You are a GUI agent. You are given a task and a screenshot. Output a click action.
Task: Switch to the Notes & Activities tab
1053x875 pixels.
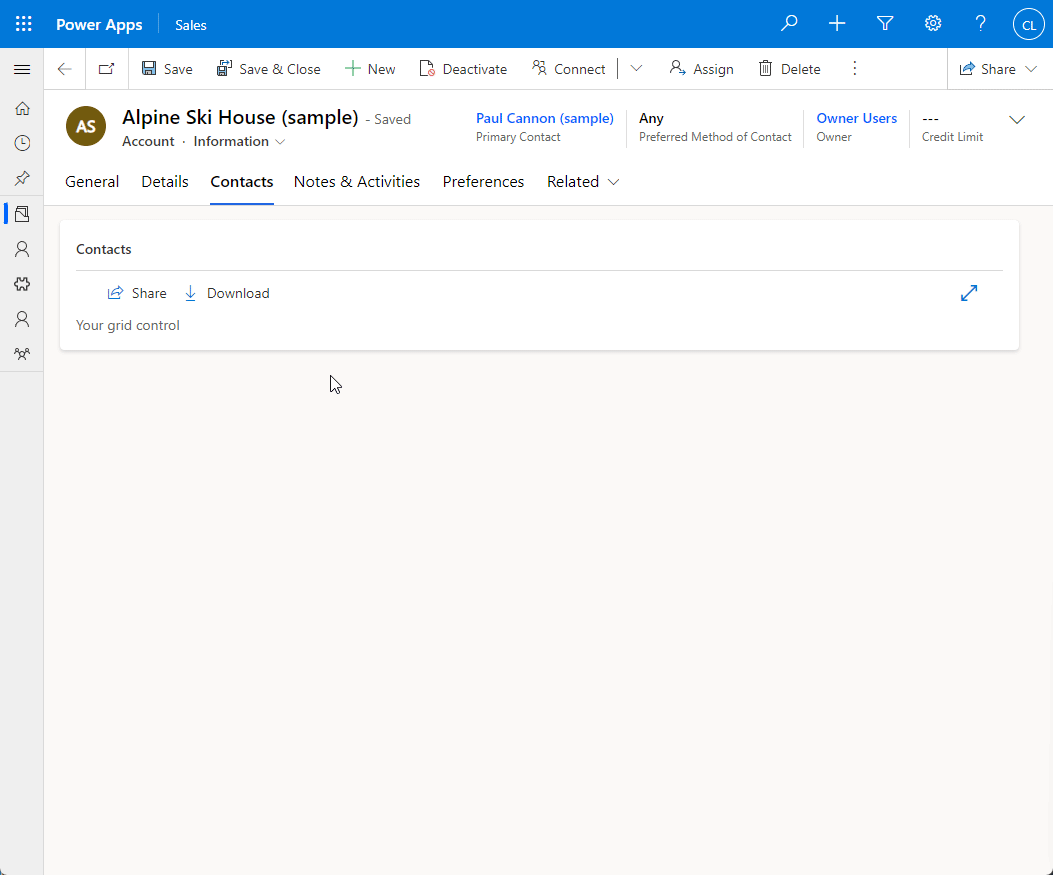[x=357, y=182]
